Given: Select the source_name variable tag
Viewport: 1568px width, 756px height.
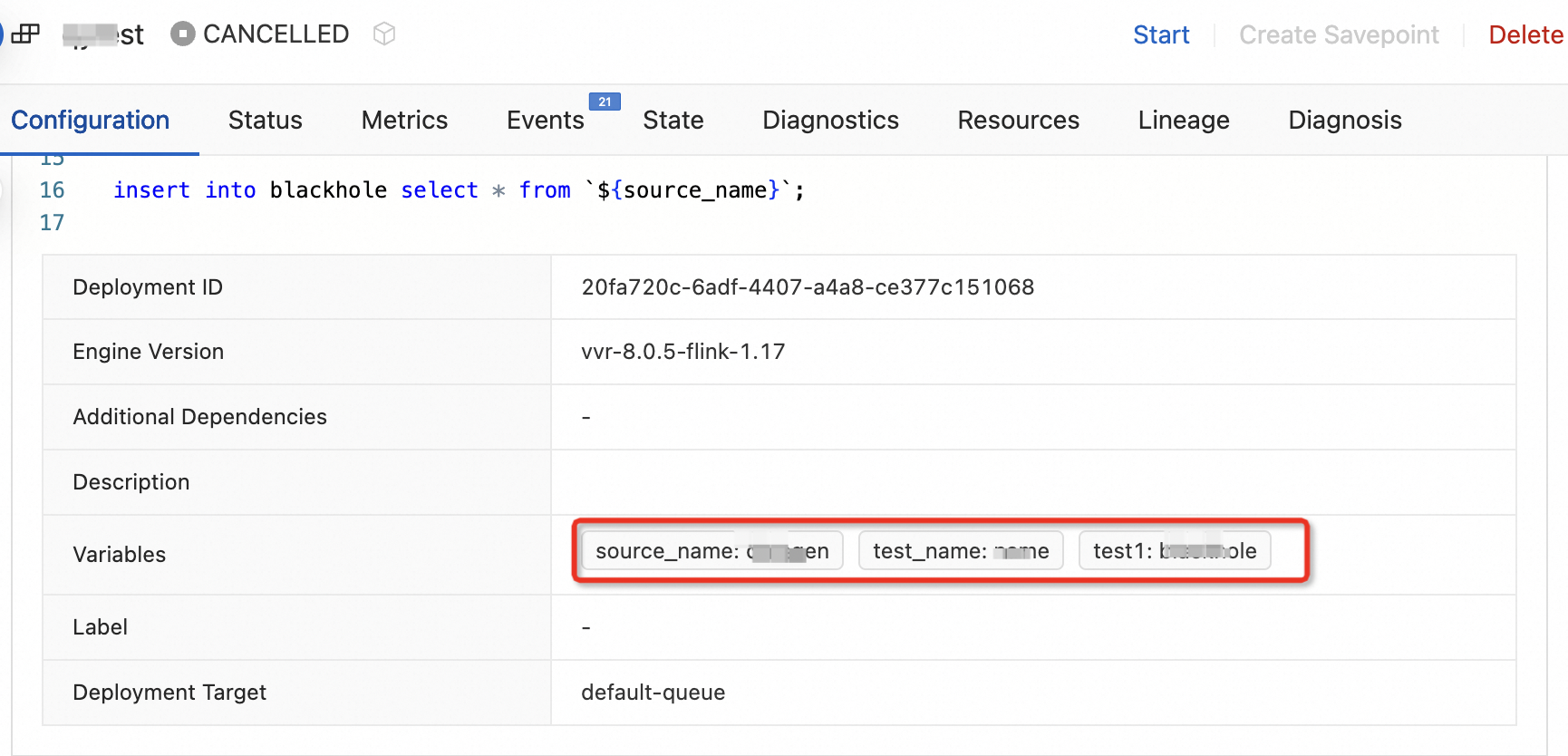Looking at the screenshot, I should 712,551.
